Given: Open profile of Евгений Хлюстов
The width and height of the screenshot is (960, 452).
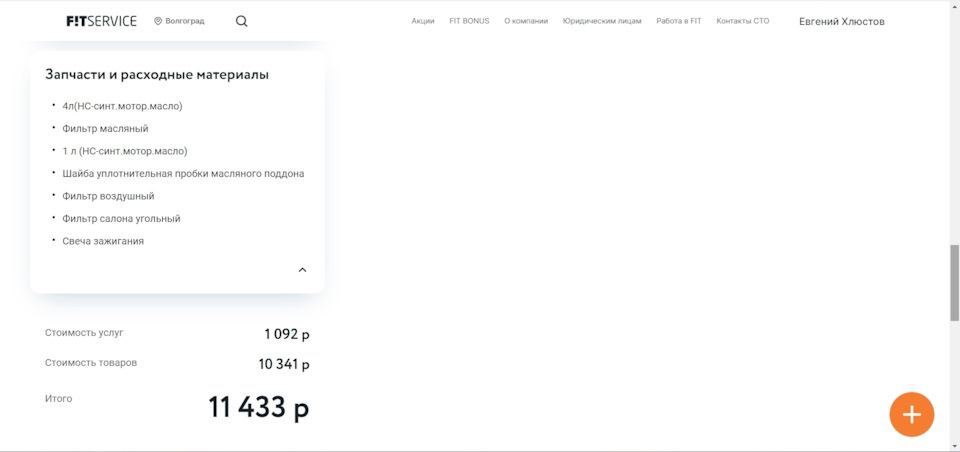Looking at the screenshot, I should click(842, 21).
